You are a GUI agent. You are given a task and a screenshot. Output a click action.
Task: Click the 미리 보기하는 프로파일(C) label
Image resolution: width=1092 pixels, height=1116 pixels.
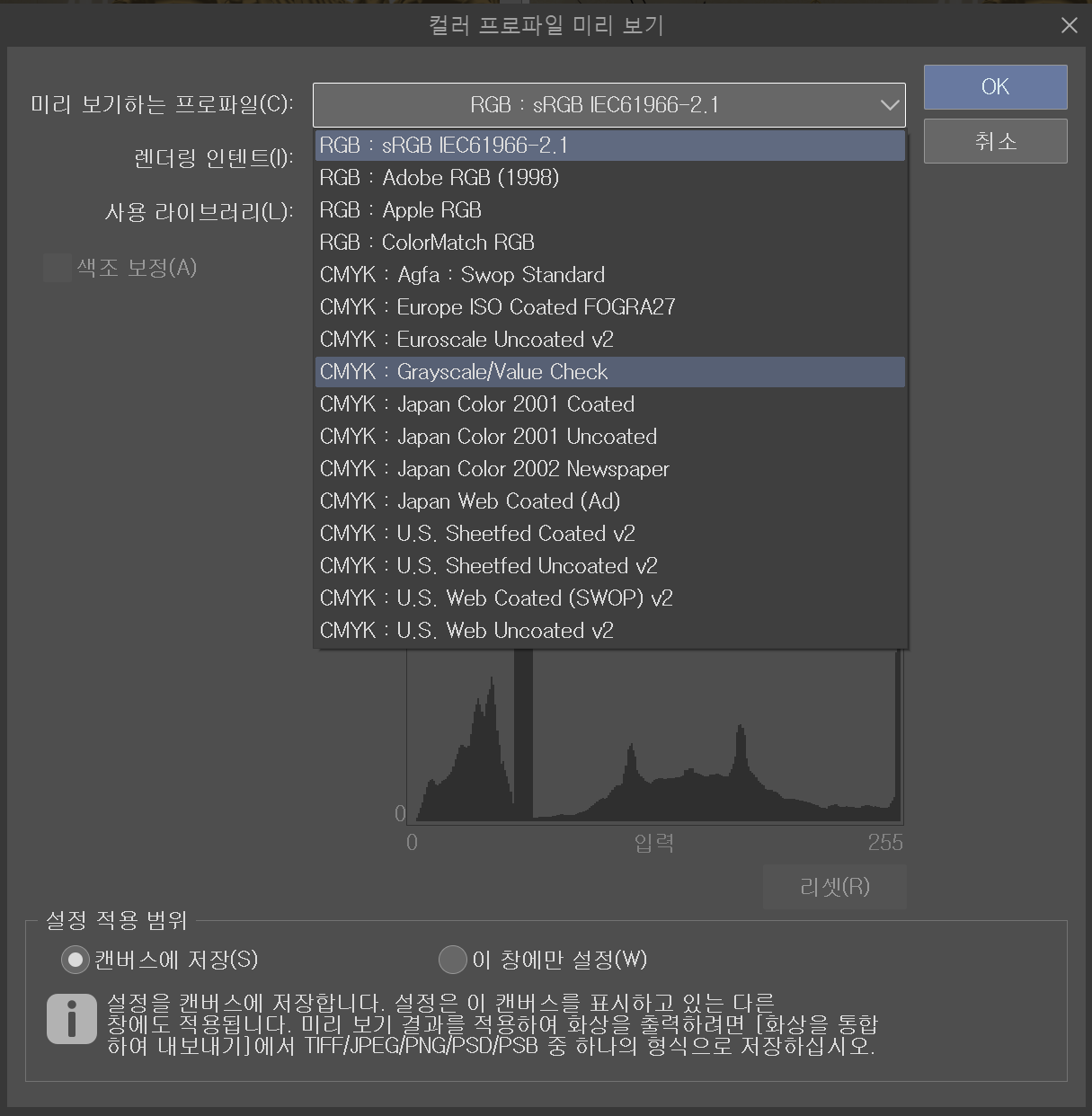click(x=162, y=105)
